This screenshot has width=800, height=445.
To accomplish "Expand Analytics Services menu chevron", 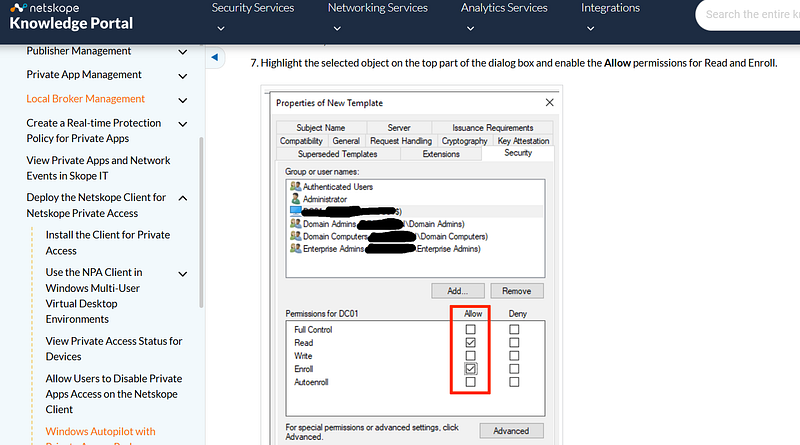I will (470, 29).
